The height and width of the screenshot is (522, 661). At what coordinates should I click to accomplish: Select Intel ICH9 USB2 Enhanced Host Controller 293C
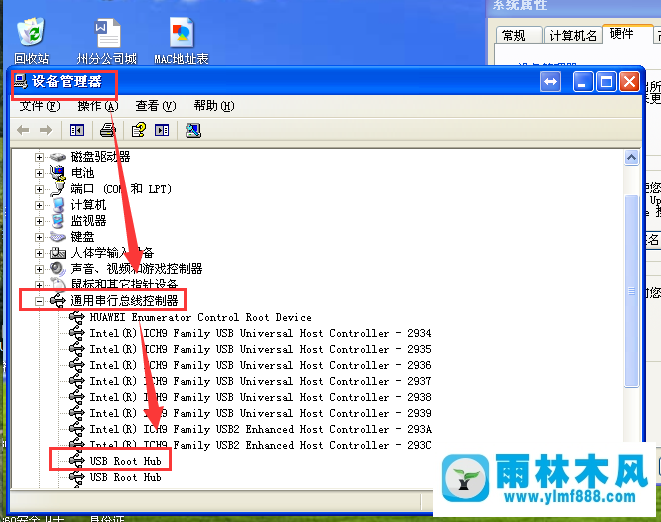tap(260, 445)
